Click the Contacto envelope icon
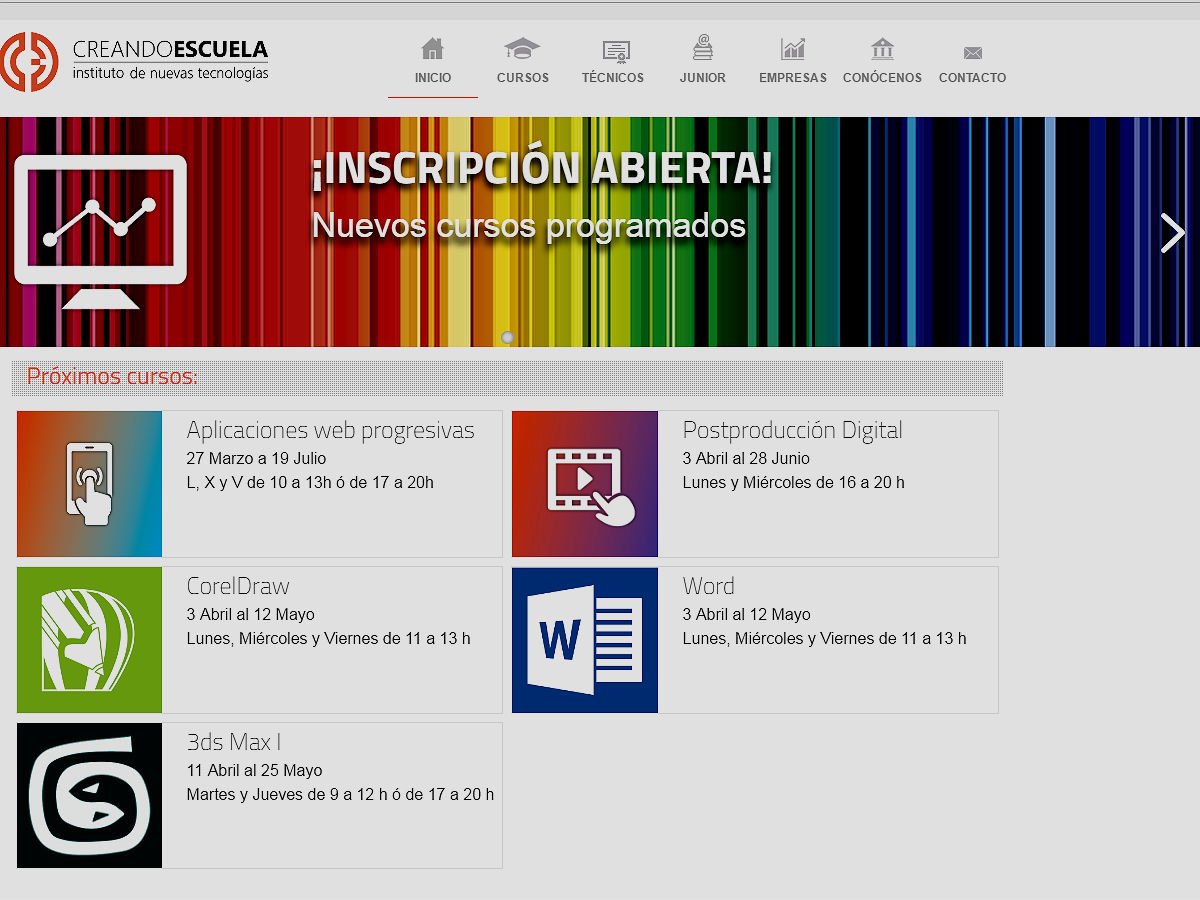The image size is (1200, 900). point(973,53)
